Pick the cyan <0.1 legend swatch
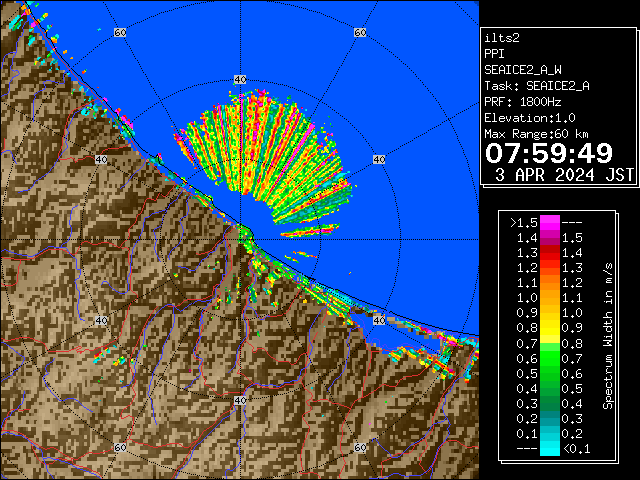This screenshot has height=480, width=640. [x=550, y=449]
